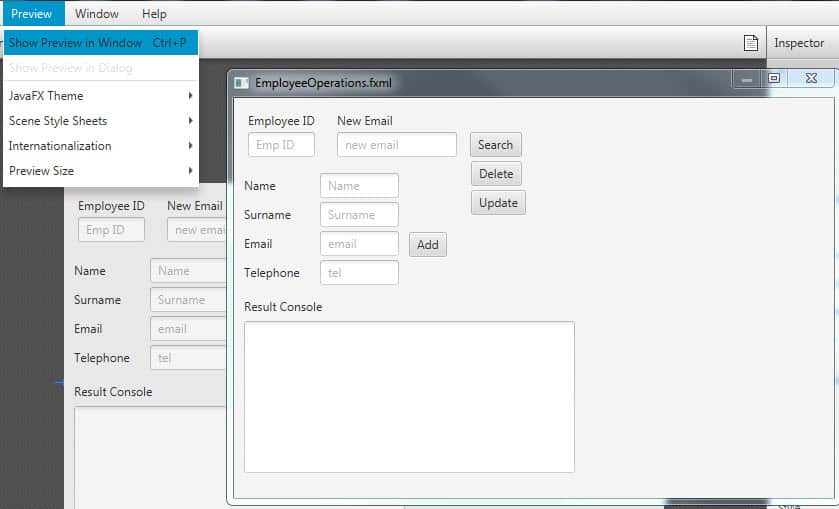Viewport: 839px width, 509px height.
Task: Click the EmployeeOperations.fxml window icon
Action: (241, 83)
